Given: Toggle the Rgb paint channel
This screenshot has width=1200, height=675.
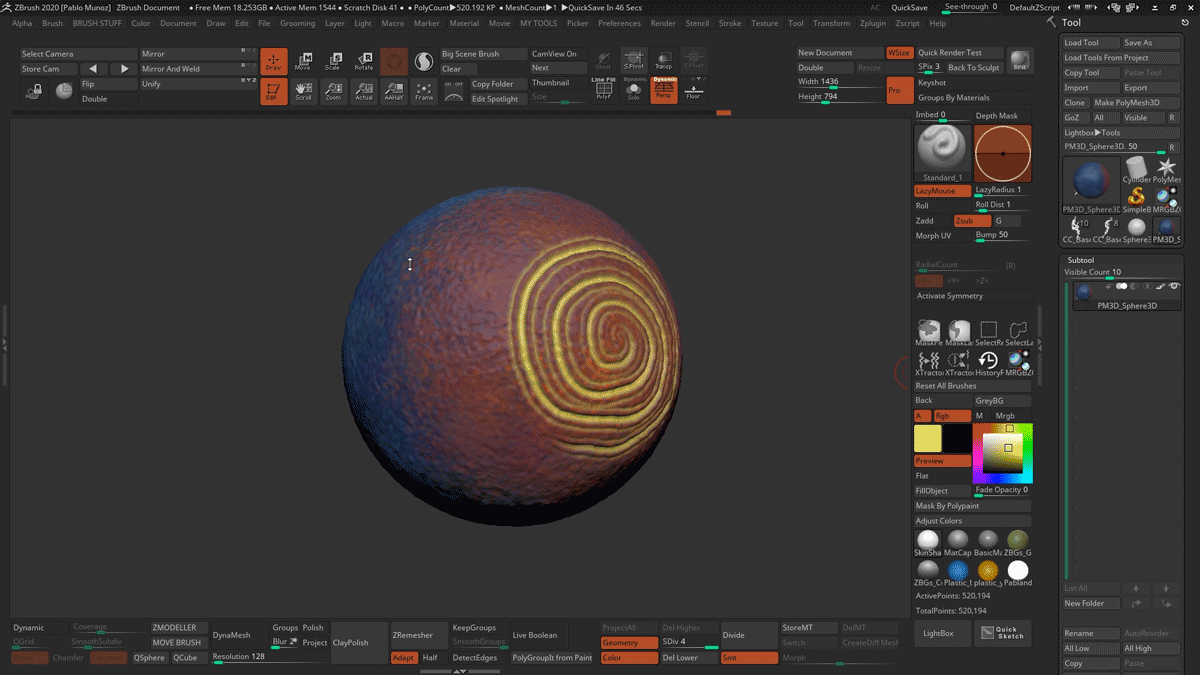Looking at the screenshot, I should (x=952, y=415).
